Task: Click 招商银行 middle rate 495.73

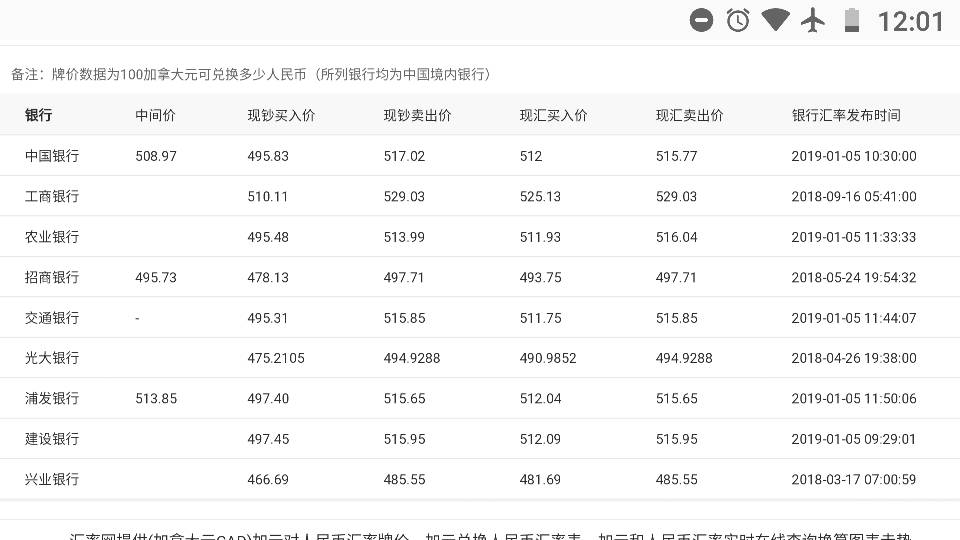Action: click(156, 277)
